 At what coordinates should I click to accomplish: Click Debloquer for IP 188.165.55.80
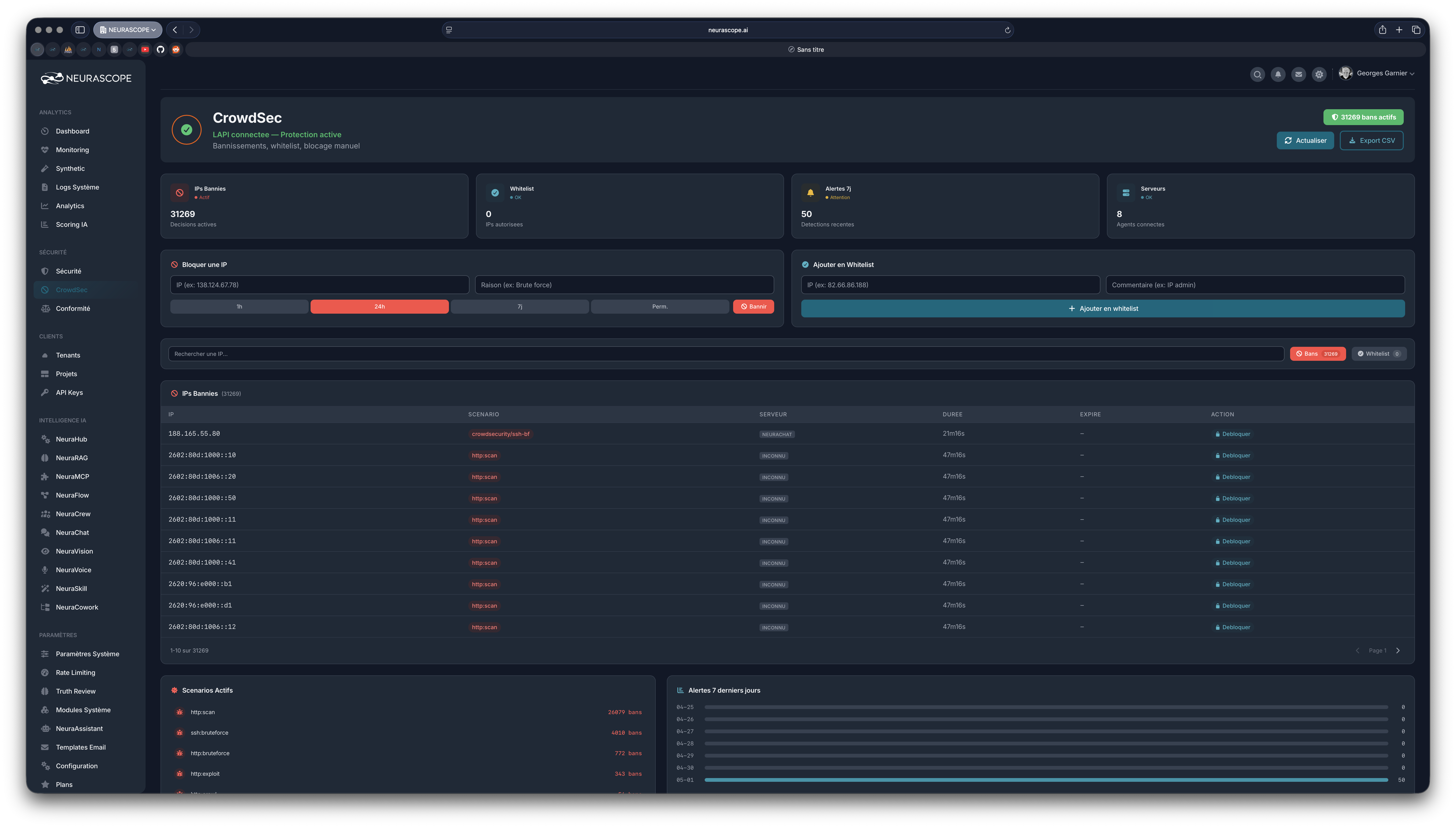point(1232,434)
